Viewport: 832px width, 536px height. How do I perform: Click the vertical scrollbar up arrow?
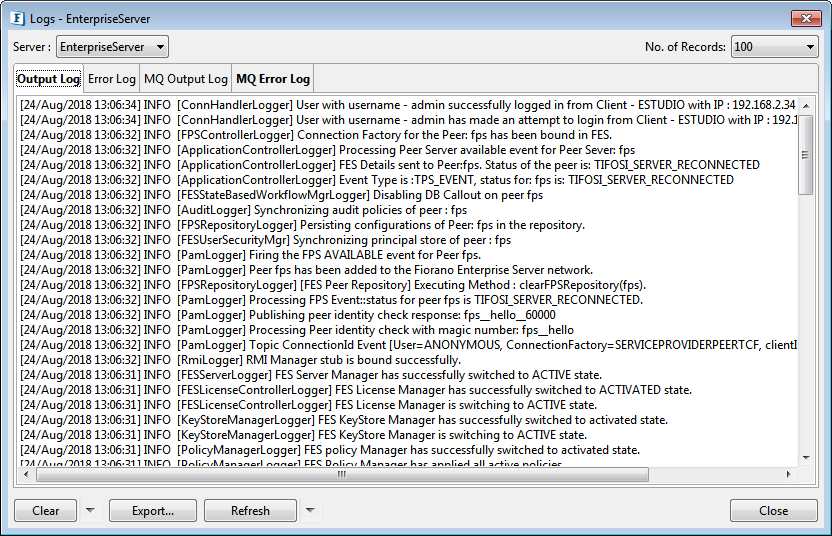(805, 105)
